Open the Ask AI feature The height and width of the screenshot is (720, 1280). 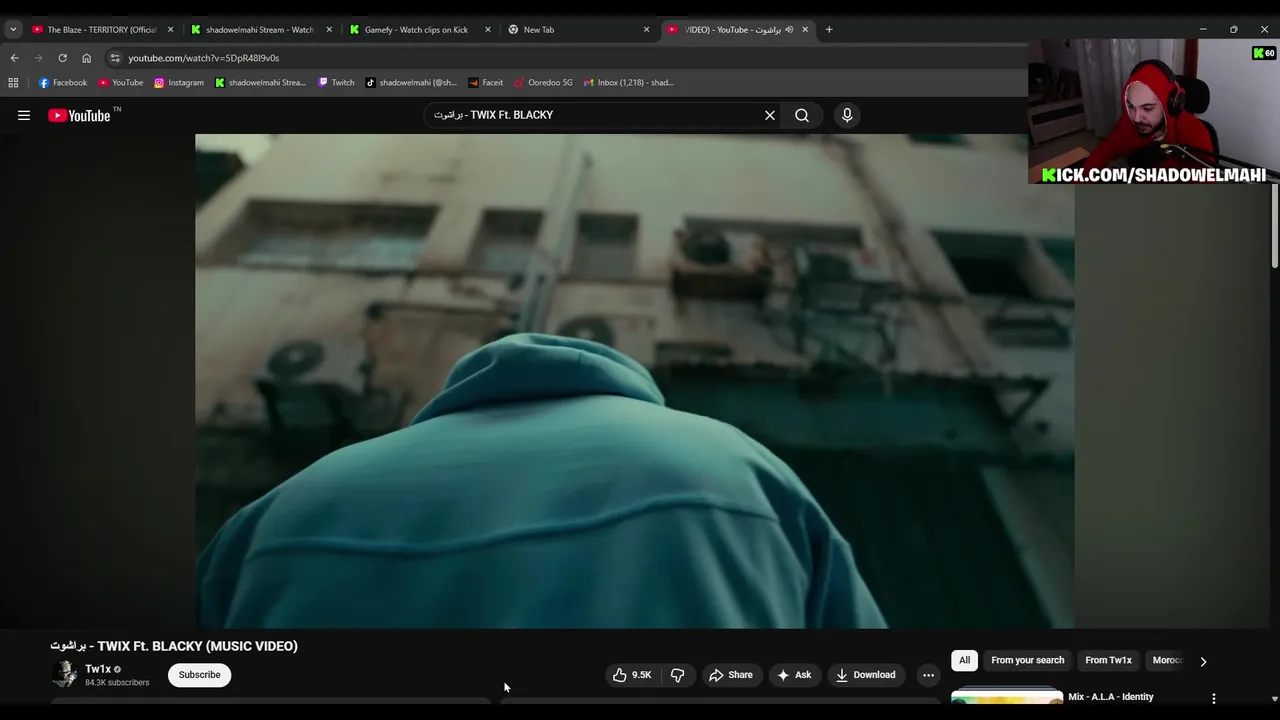pos(794,675)
